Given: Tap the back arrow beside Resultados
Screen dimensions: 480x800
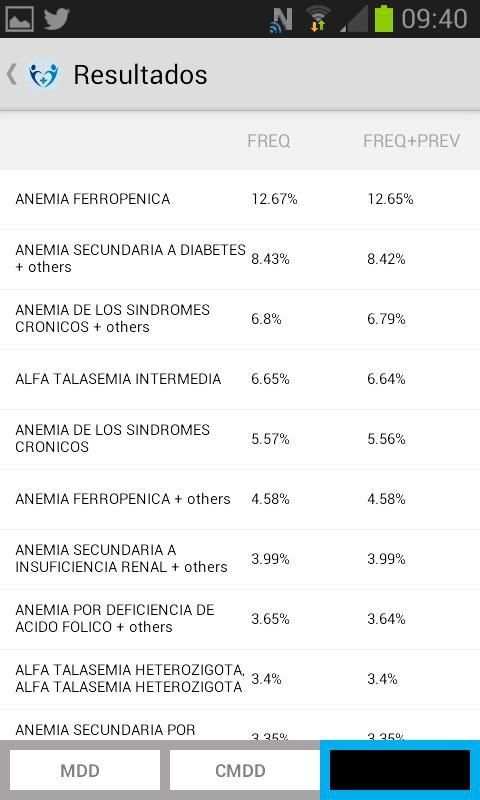Looking at the screenshot, I should tap(11, 74).
